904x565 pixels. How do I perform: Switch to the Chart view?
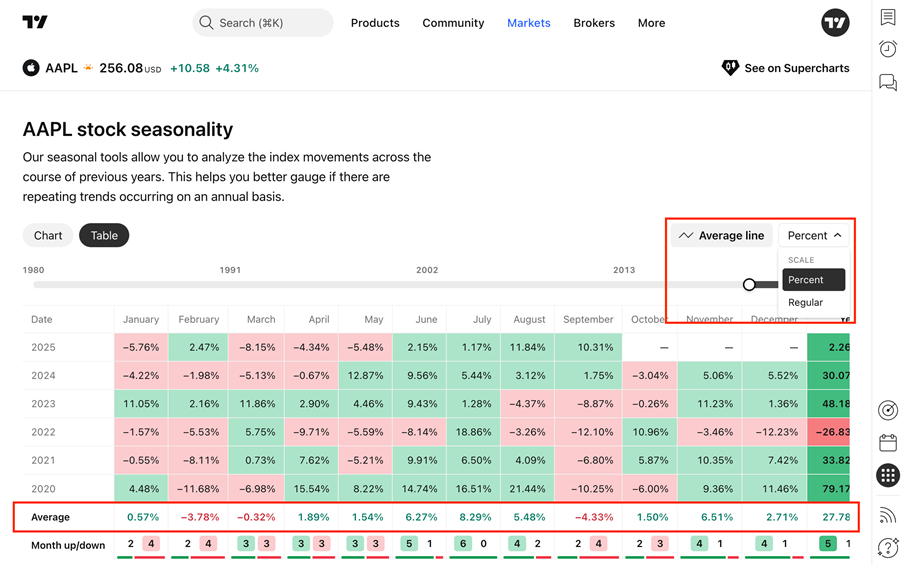pyautogui.click(x=48, y=235)
